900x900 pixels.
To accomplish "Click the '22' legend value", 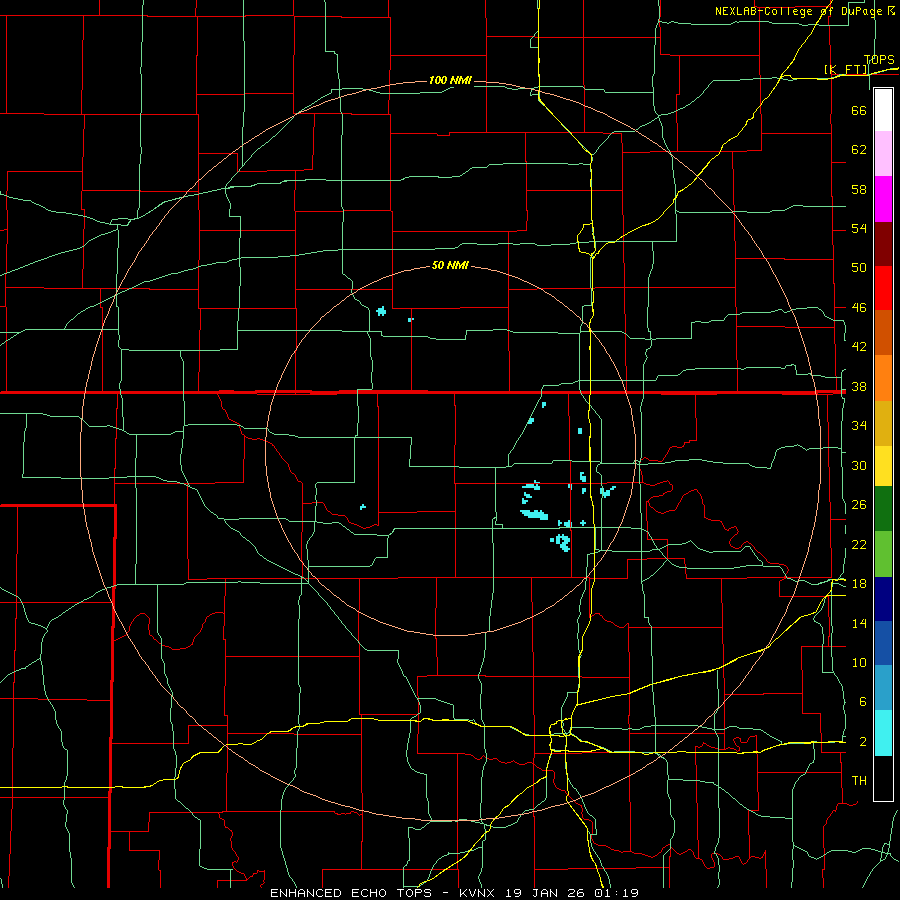I will [859, 544].
